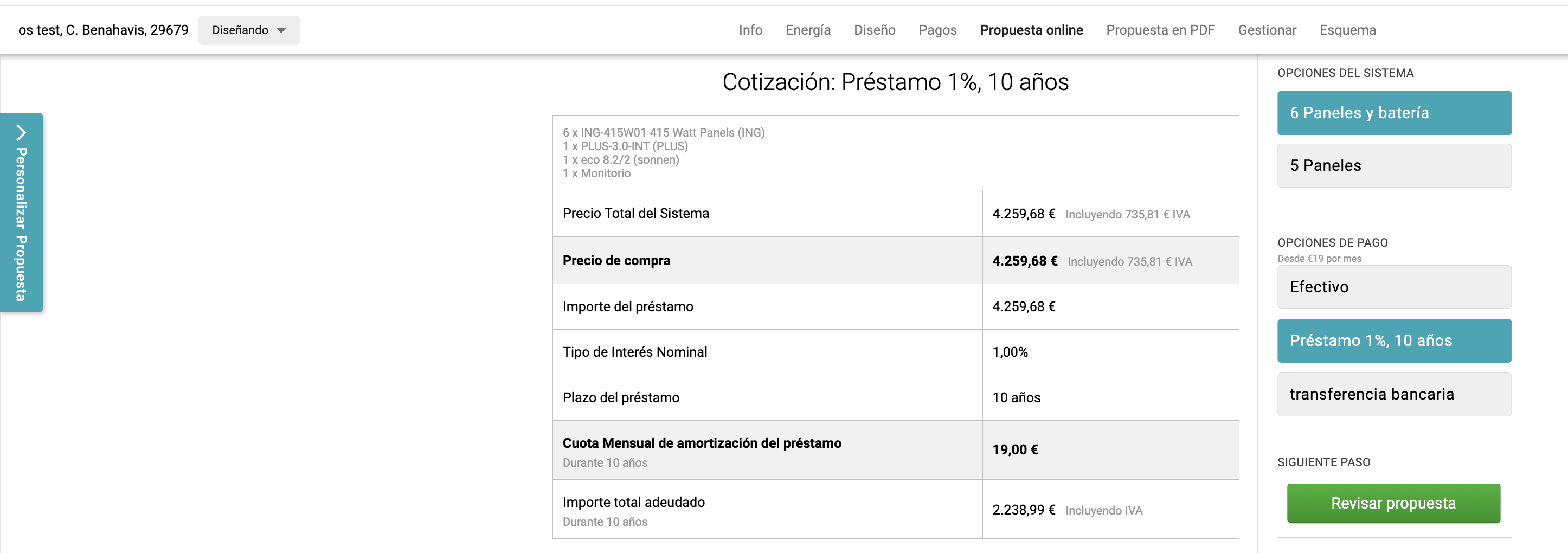Click the Precio Total del Sistema label
Image resolution: width=1568 pixels, height=553 pixels.
[635, 214]
